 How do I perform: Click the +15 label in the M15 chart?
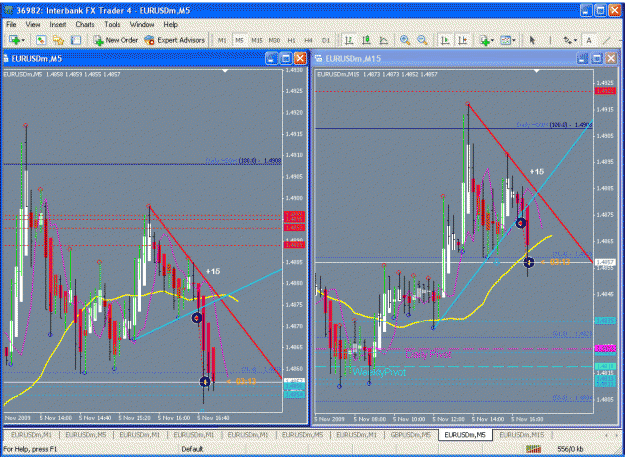[x=537, y=172]
